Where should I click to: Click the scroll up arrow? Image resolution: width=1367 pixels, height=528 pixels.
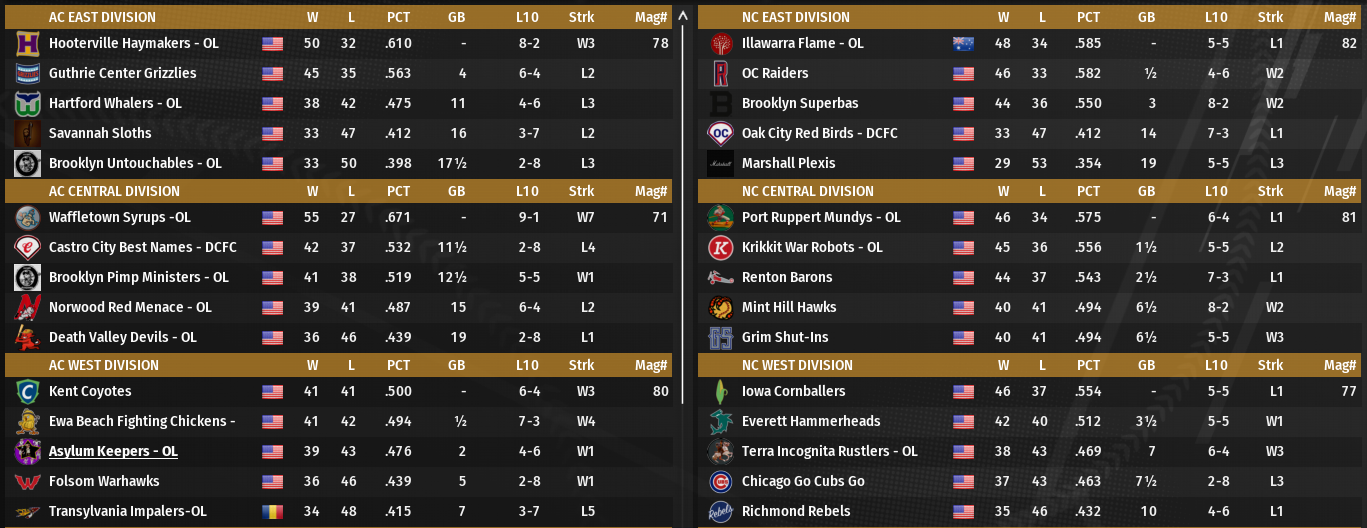coord(683,16)
